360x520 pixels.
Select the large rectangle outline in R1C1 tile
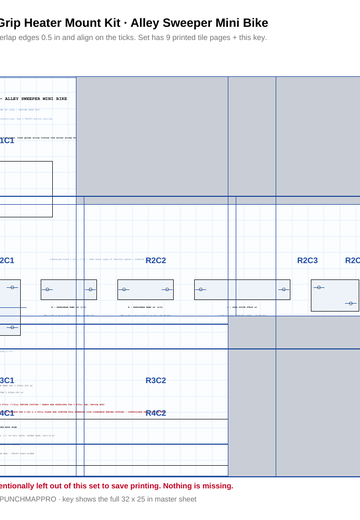point(26,189)
